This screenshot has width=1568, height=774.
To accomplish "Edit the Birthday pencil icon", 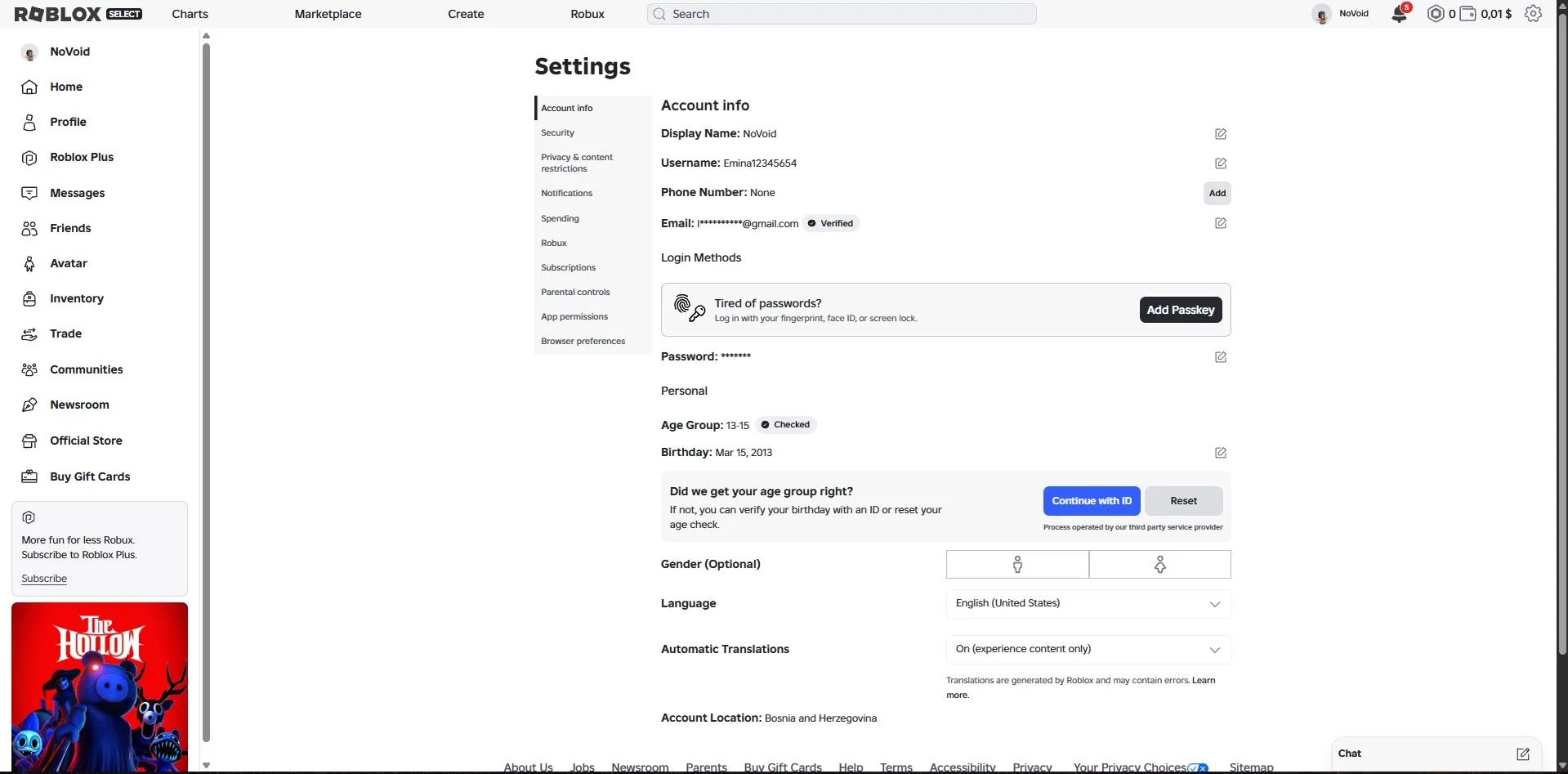I will point(1221,453).
